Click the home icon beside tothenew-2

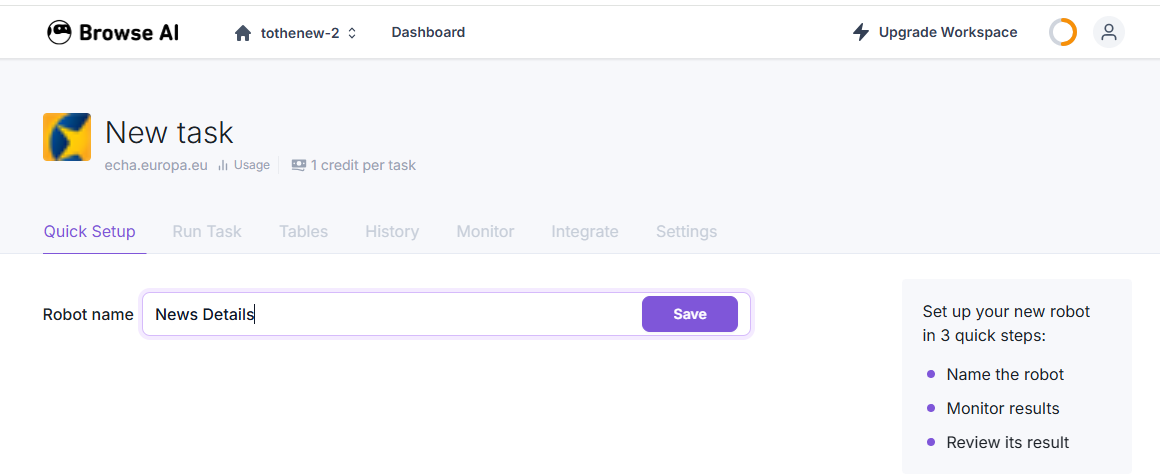pos(243,33)
